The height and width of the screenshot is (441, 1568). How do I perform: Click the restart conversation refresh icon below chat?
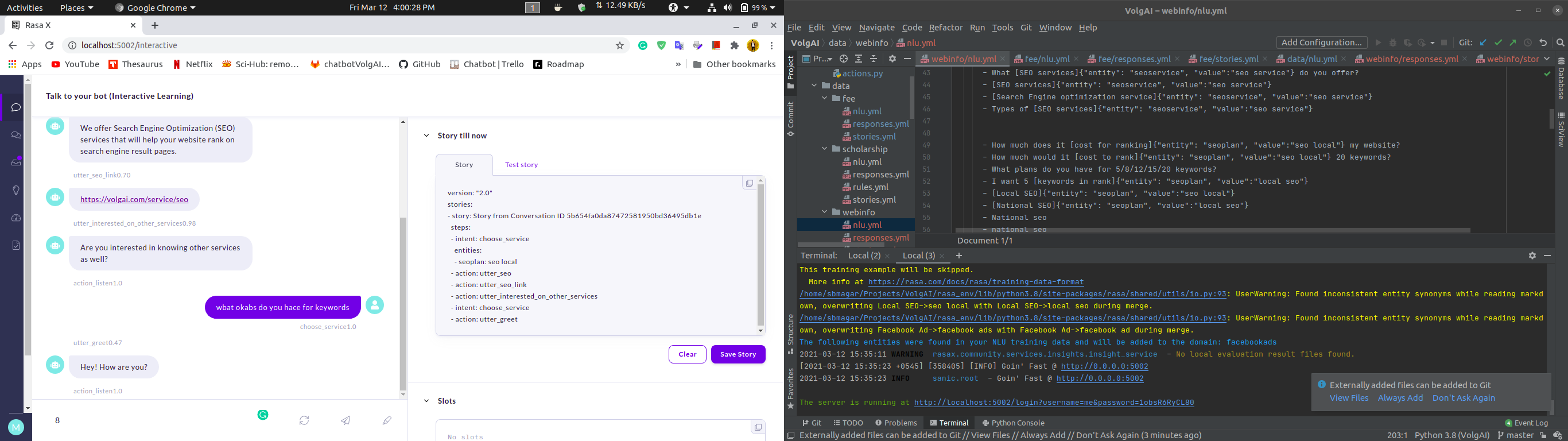[x=304, y=420]
